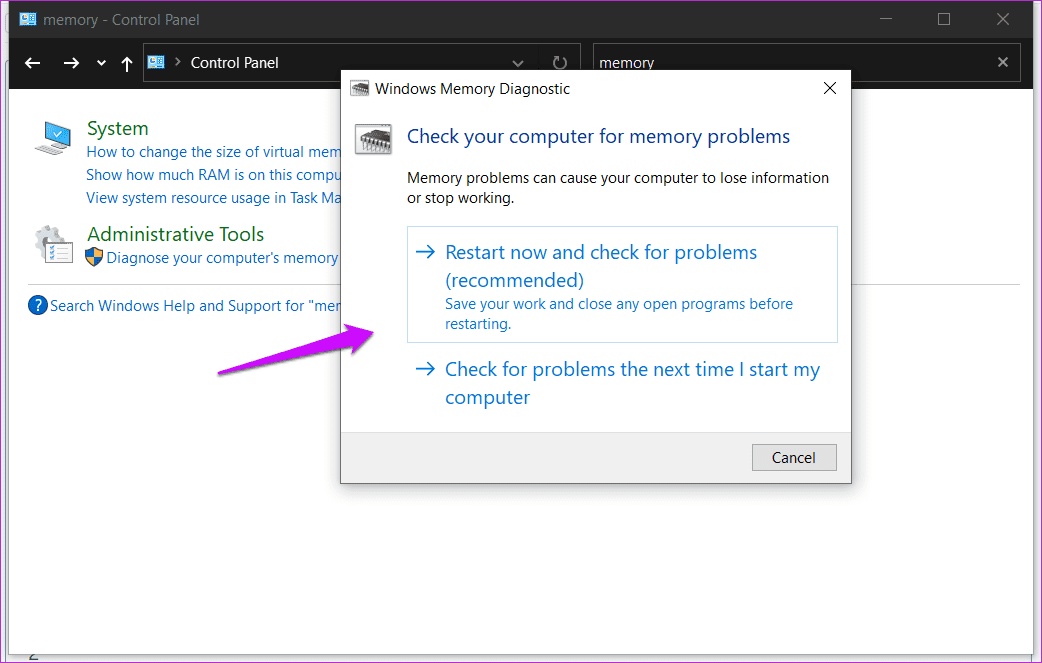Image resolution: width=1042 pixels, height=663 pixels.
Task: Open the System computer icon
Action: [x=53, y=138]
